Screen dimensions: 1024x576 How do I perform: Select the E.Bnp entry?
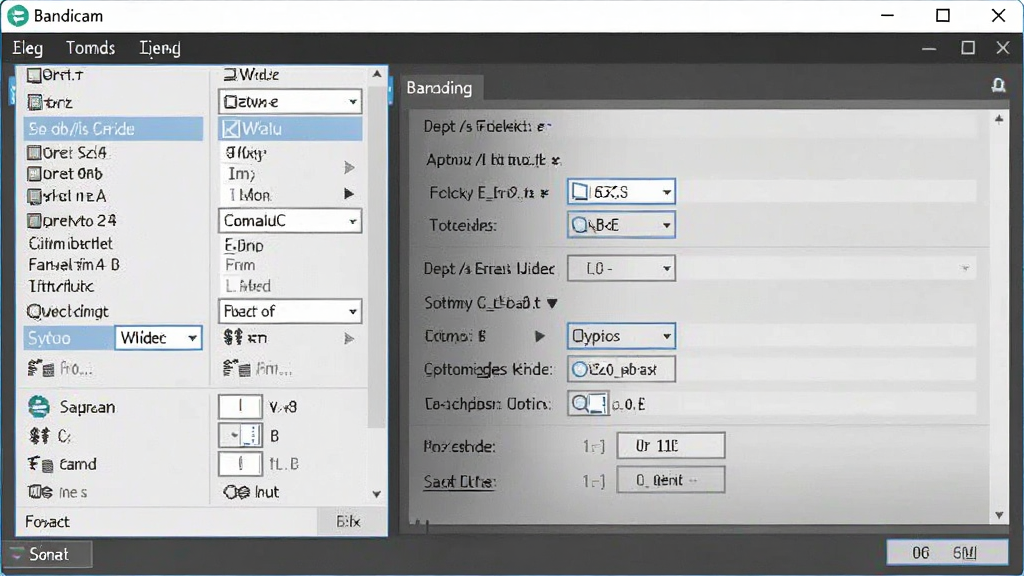coord(244,246)
